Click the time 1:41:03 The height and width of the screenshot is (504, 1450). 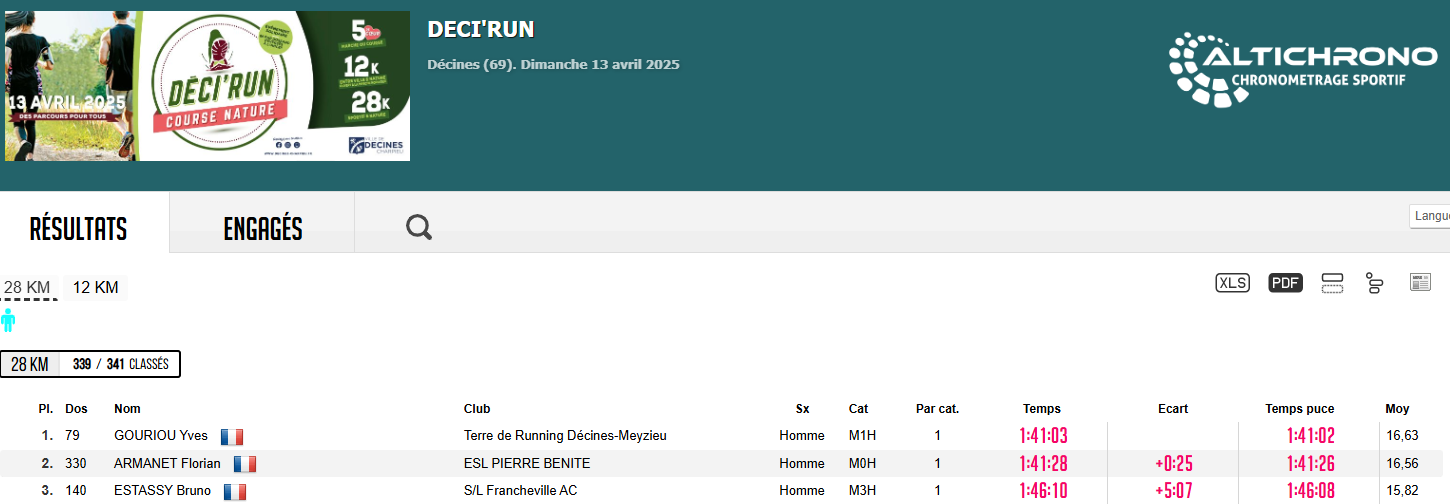point(1044,436)
